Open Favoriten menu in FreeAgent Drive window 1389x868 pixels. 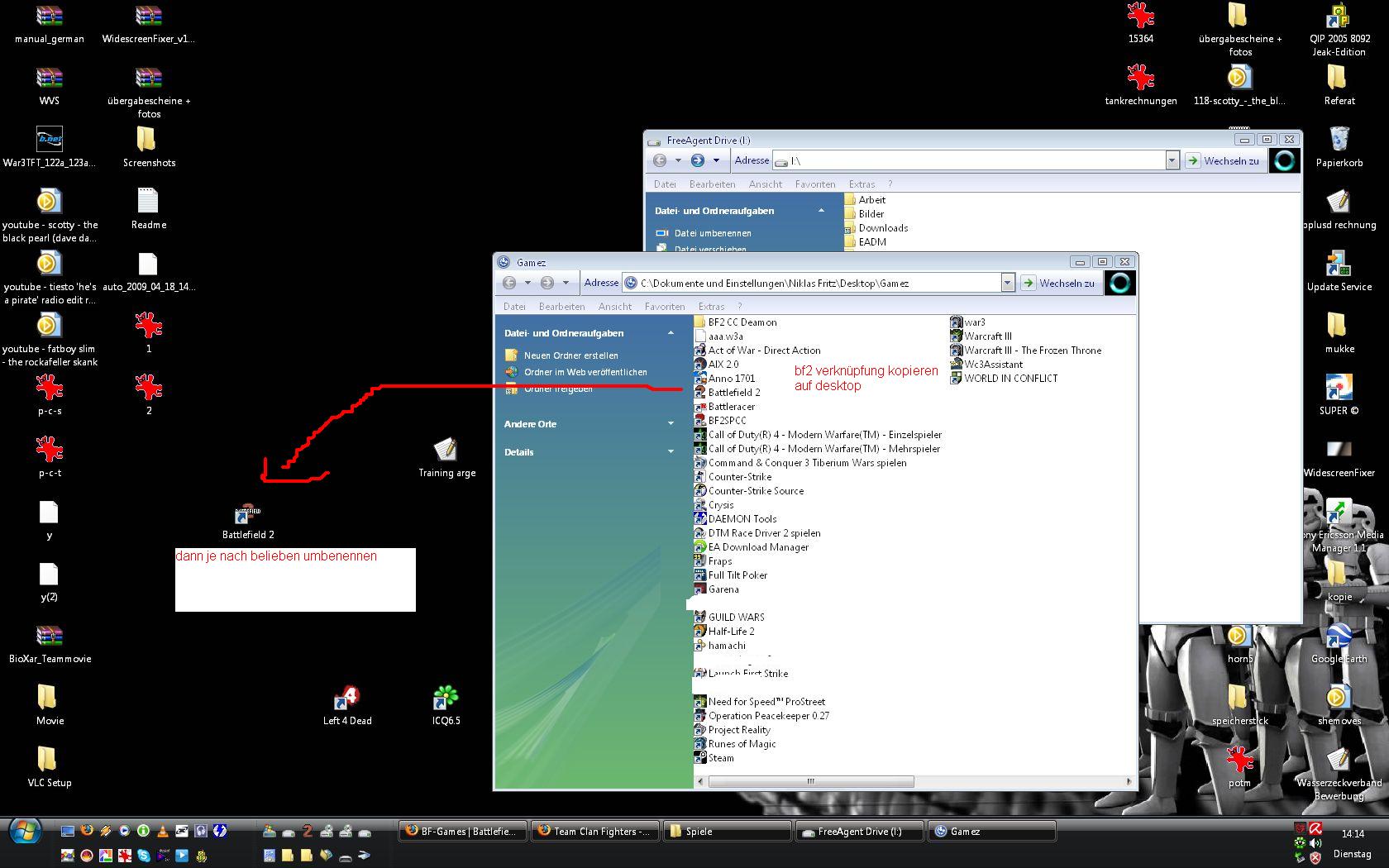click(815, 184)
